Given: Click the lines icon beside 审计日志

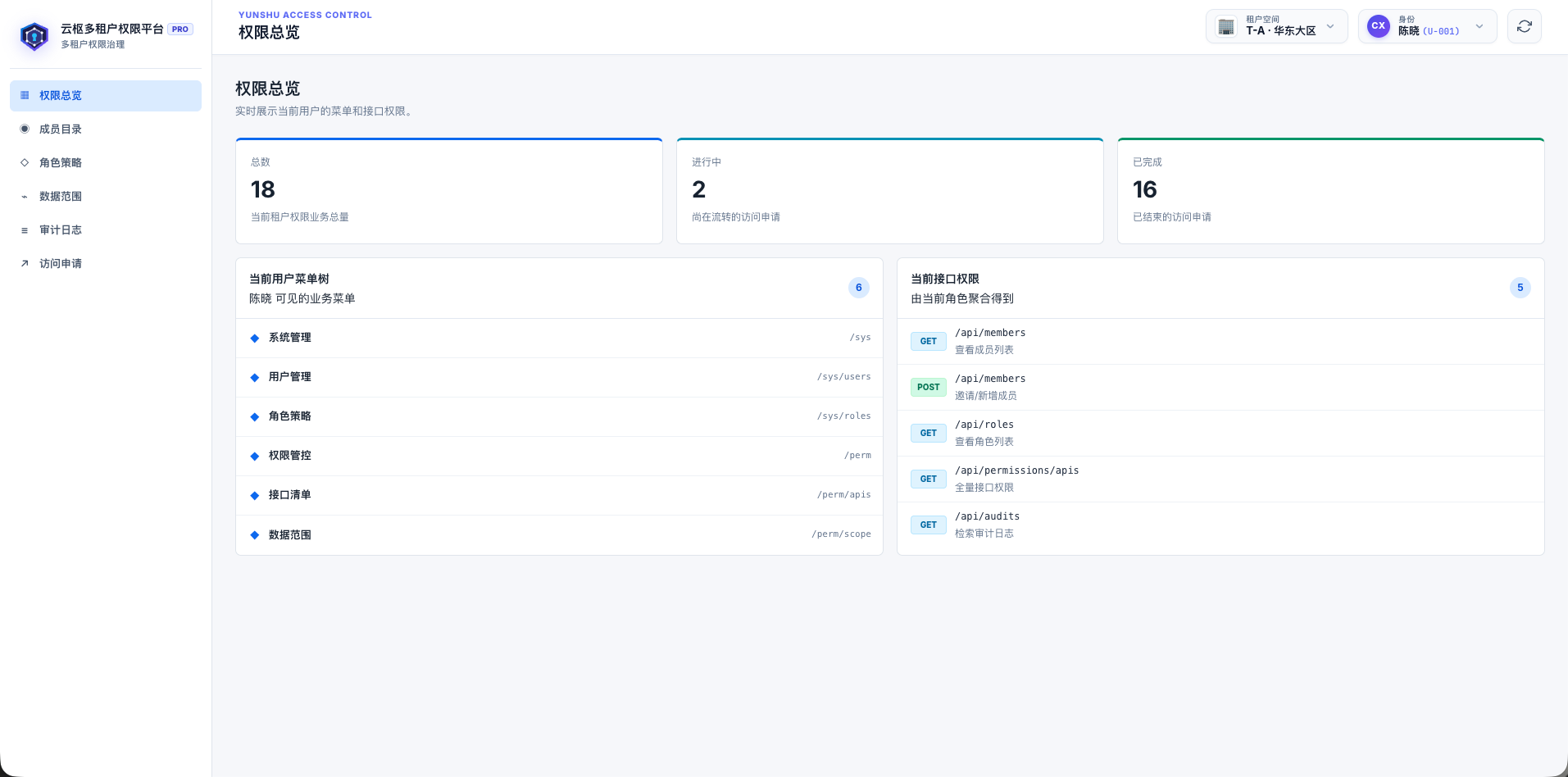Looking at the screenshot, I should click(25, 230).
